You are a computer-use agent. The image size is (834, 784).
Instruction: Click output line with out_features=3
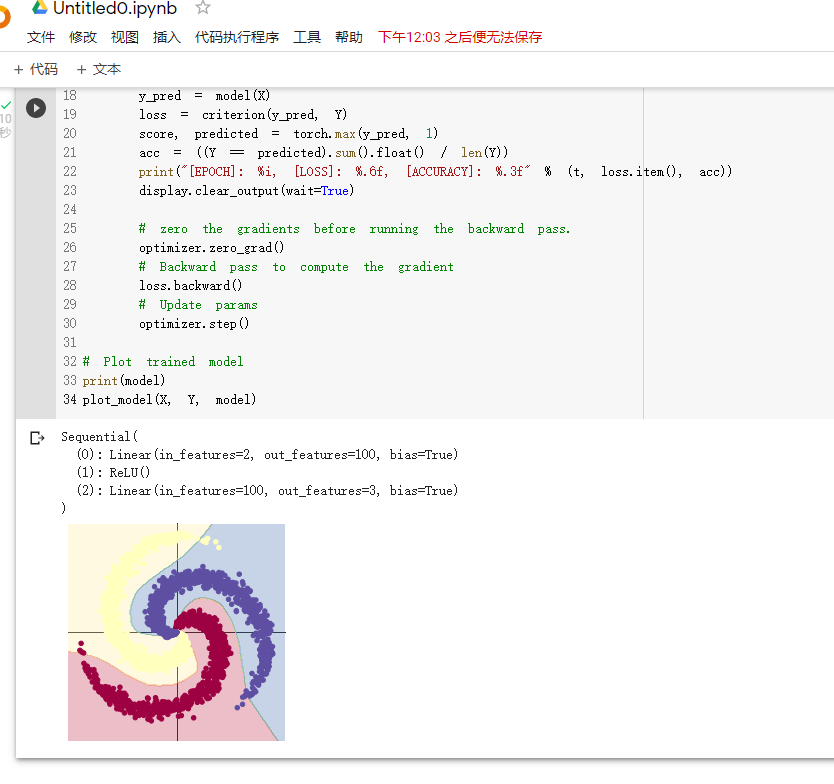(x=268, y=490)
